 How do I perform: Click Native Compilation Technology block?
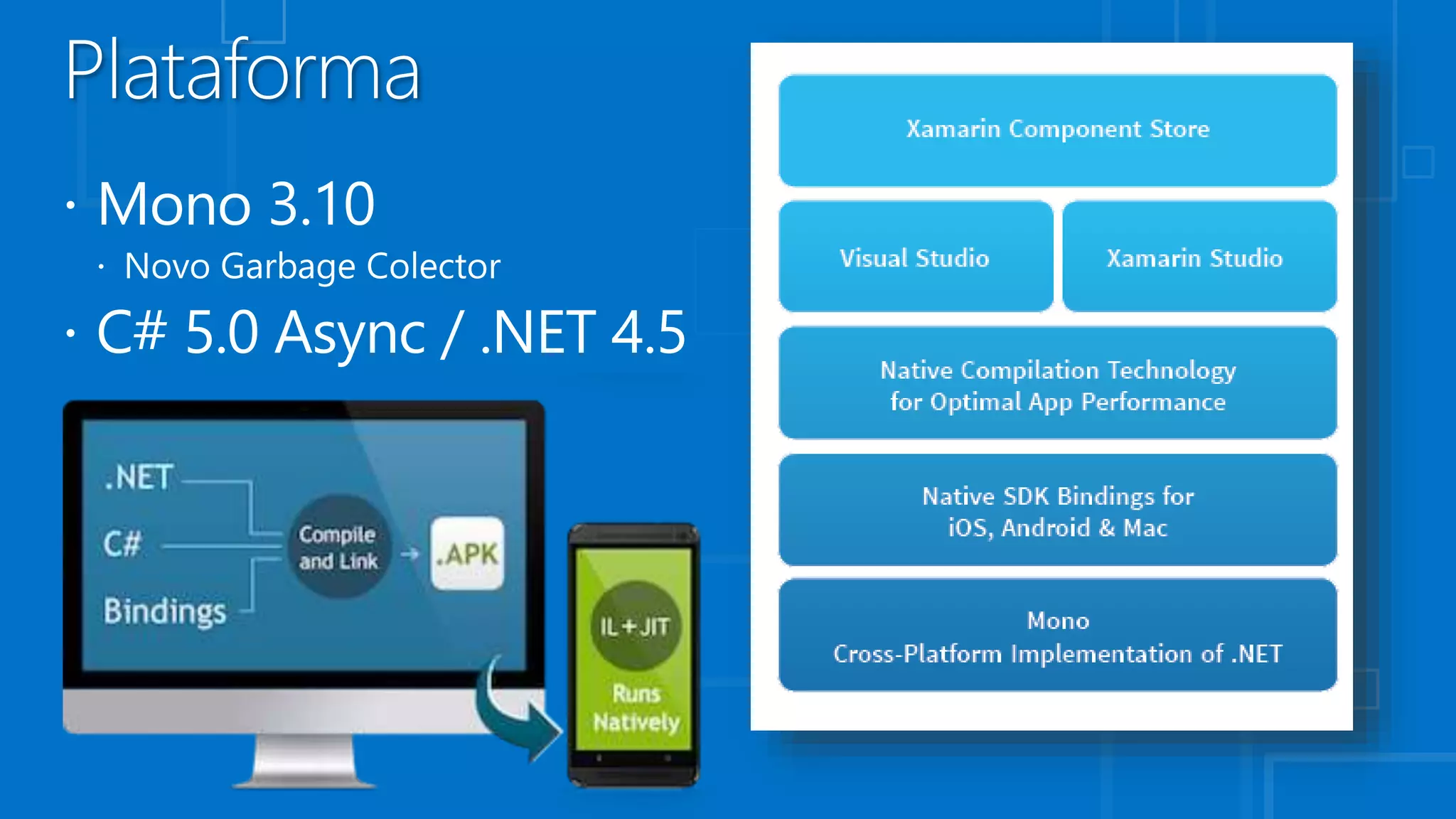click(x=1057, y=385)
